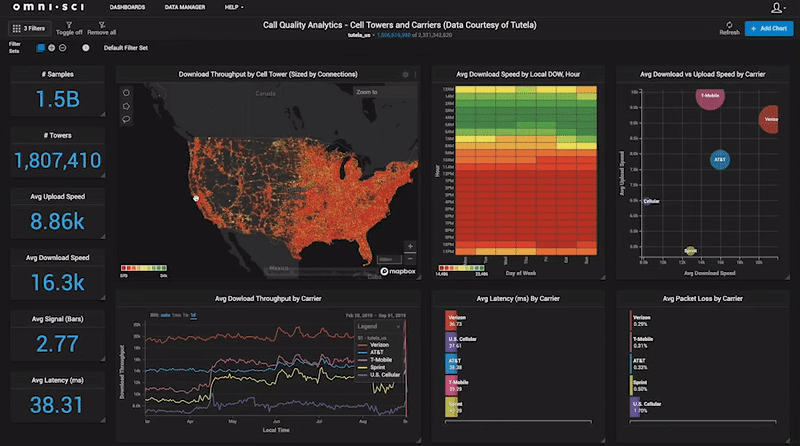This screenshot has width=800, height=446.
Task: Toggle U.S. Cellular series in legend
Action: [379, 375]
